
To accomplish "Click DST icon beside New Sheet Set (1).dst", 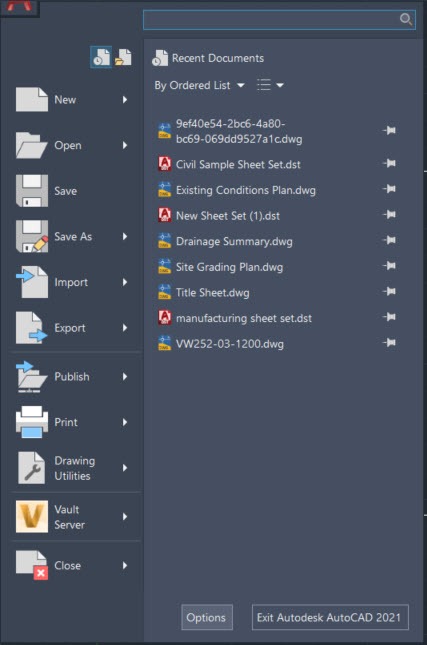I will (x=165, y=216).
